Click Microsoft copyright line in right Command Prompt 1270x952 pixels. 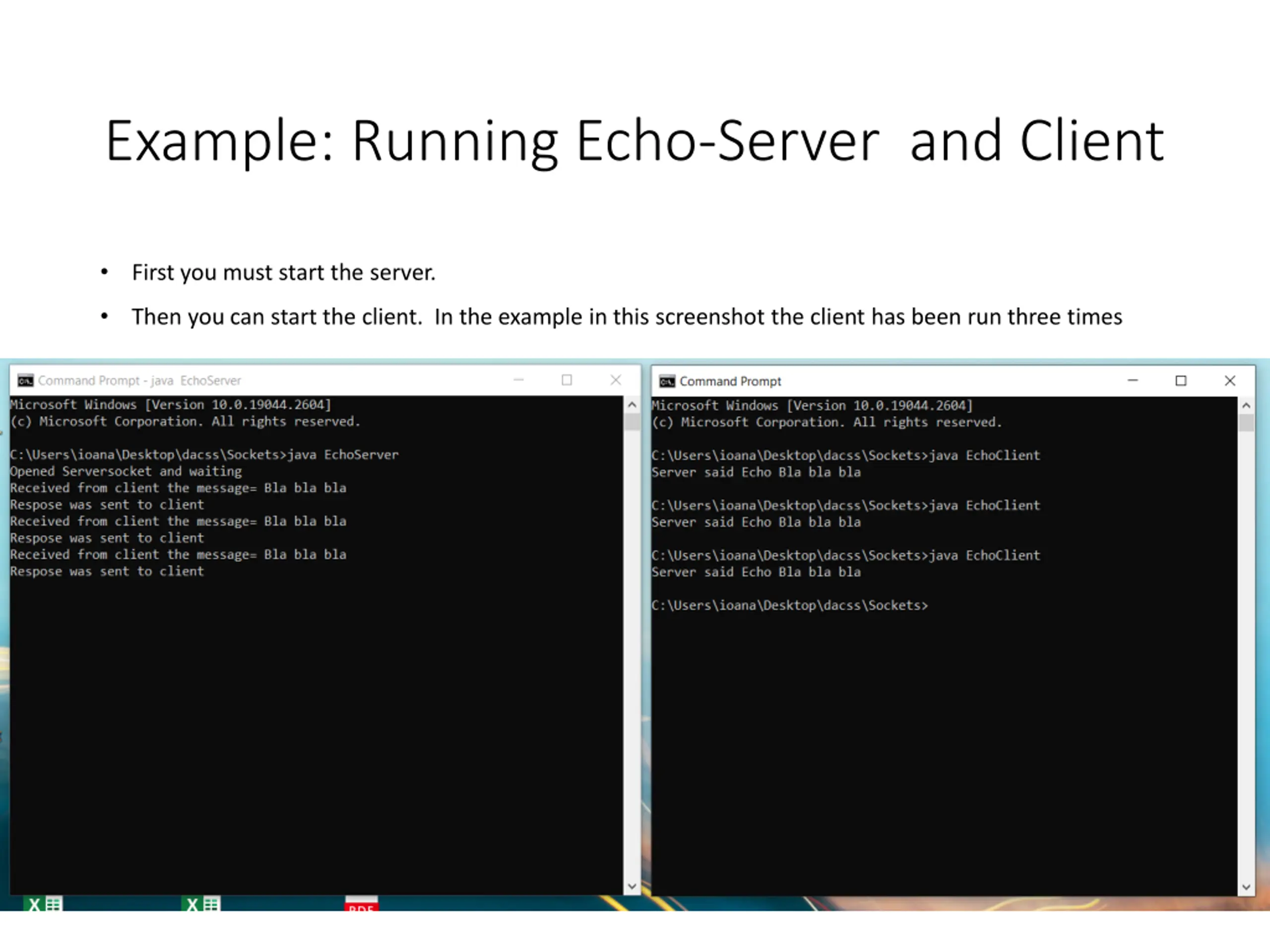tap(827, 422)
